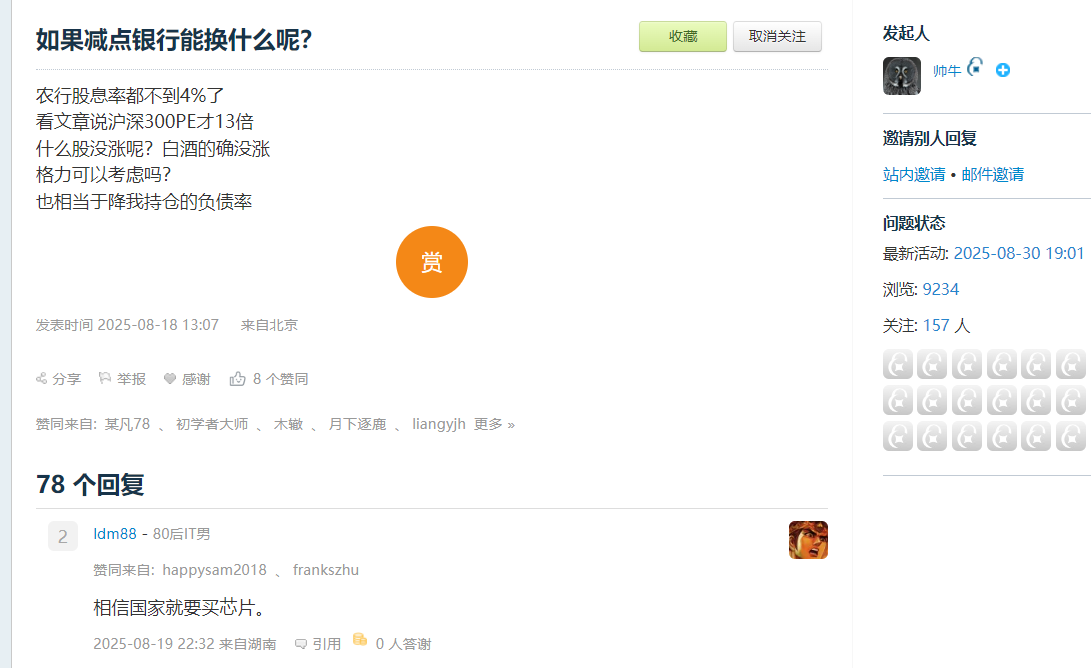Screen dimensions: 1091x668
Task: Click the username link 帅牛
Action: (947, 71)
